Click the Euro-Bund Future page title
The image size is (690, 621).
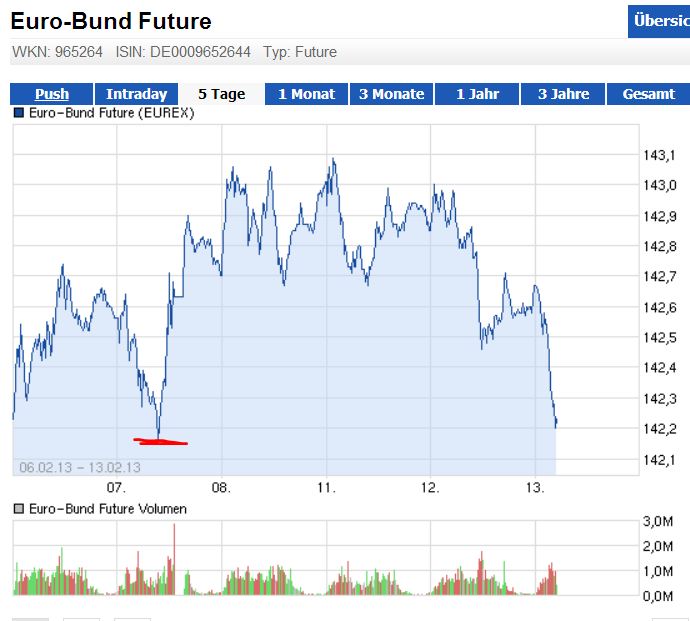coord(111,21)
